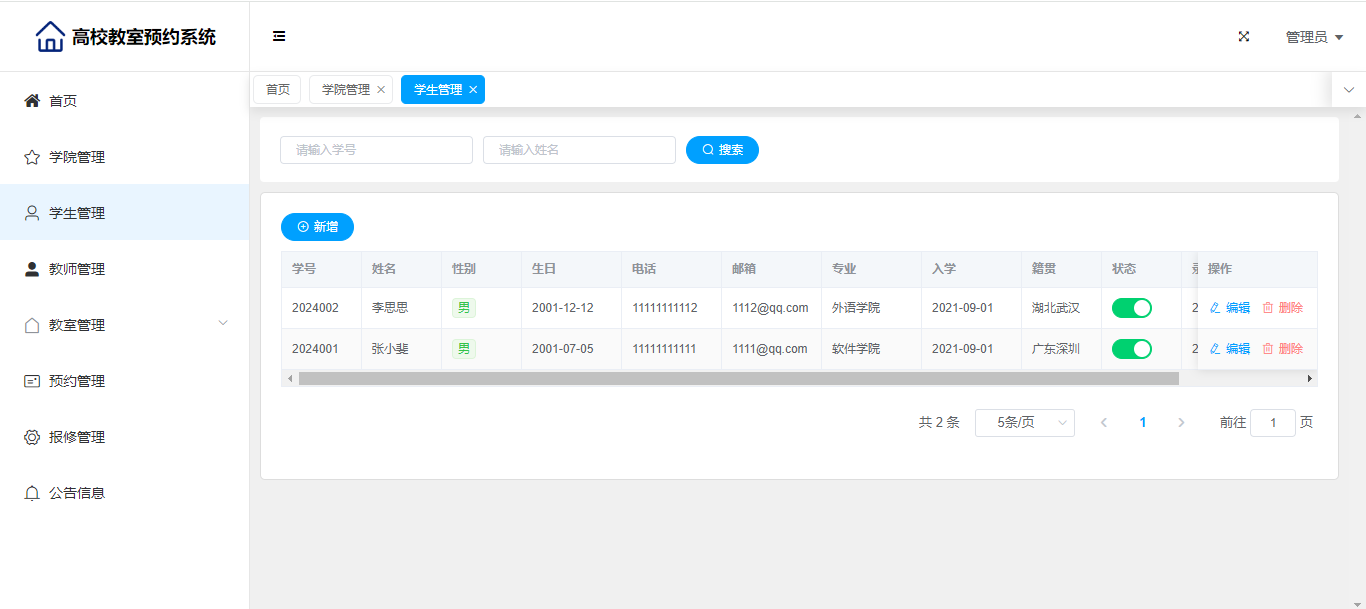The width and height of the screenshot is (1366, 609).
Task: Expand the tab list chevron dropdown
Action: 1348,90
